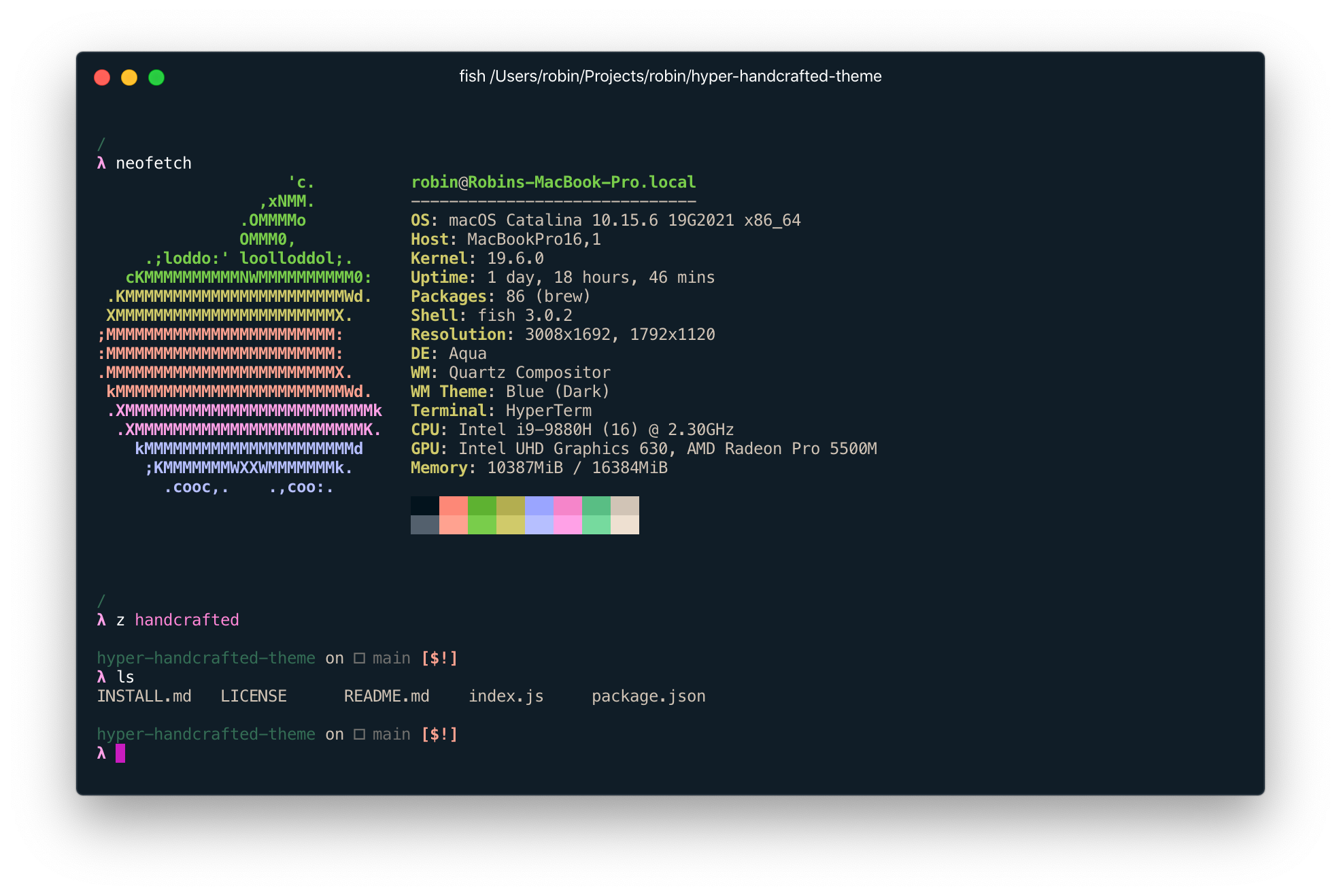
Task: Click the yellow minimize window button
Action: [129, 77]
